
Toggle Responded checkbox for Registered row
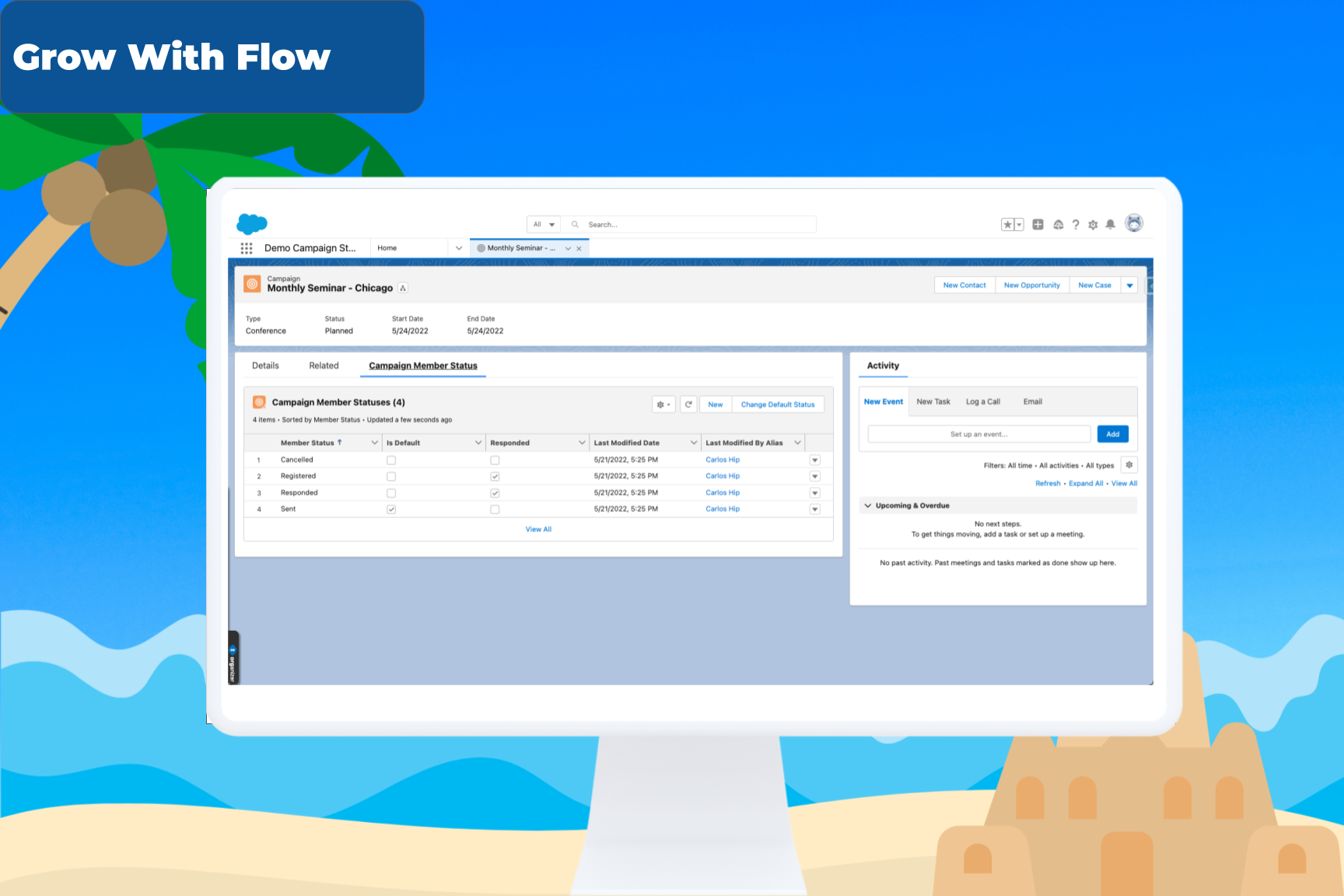495,477
